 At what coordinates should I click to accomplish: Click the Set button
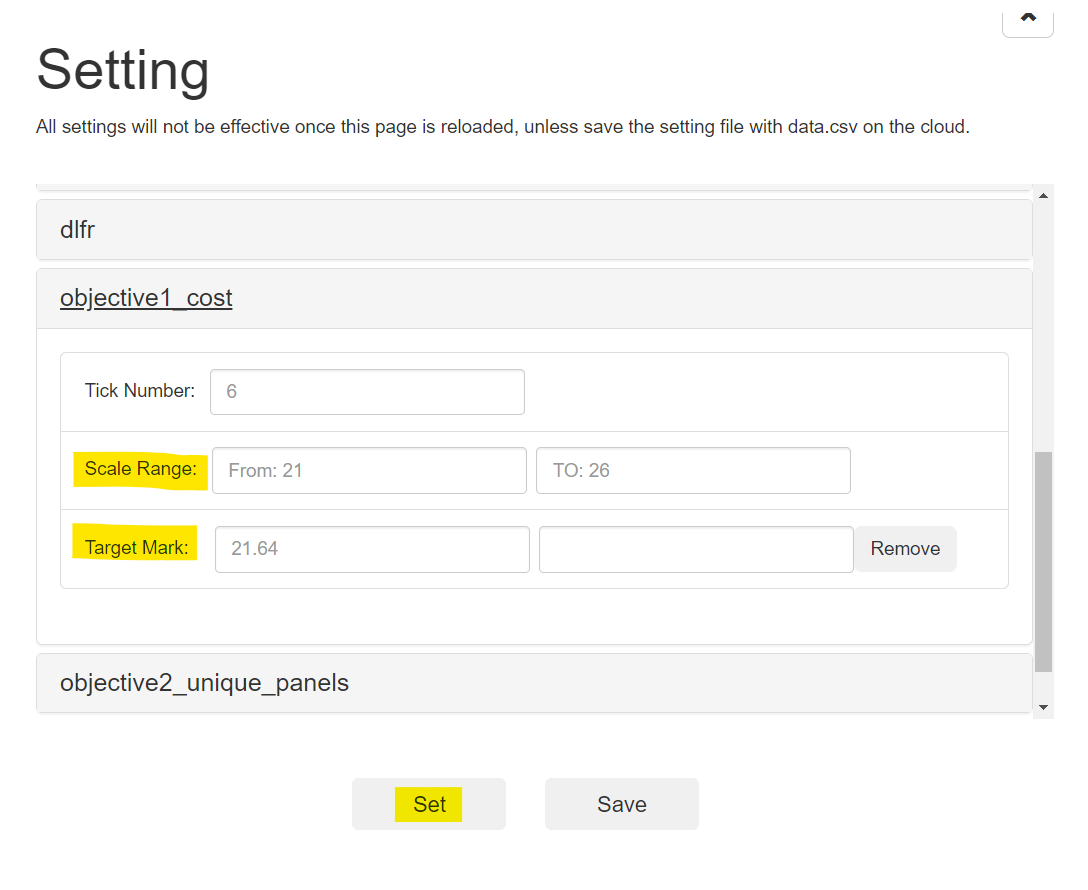(429, 804)
